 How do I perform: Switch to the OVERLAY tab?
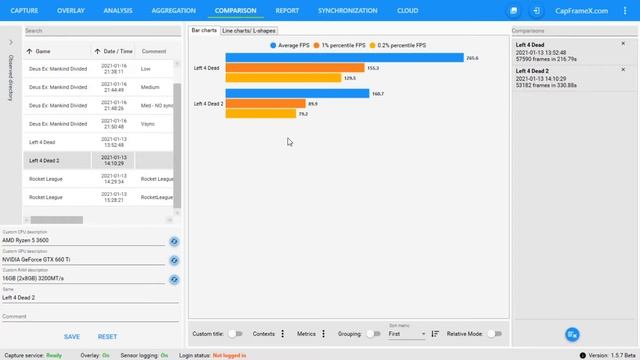coord(71,11)
